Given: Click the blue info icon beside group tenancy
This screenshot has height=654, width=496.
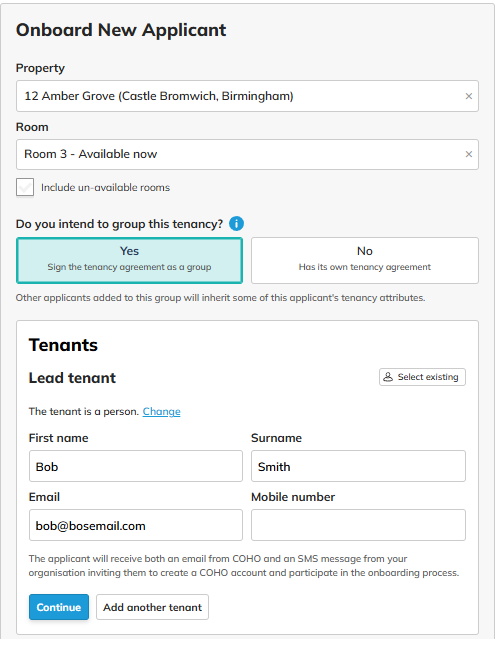Looking at the screenshot, I should click(x=237, y=224).
